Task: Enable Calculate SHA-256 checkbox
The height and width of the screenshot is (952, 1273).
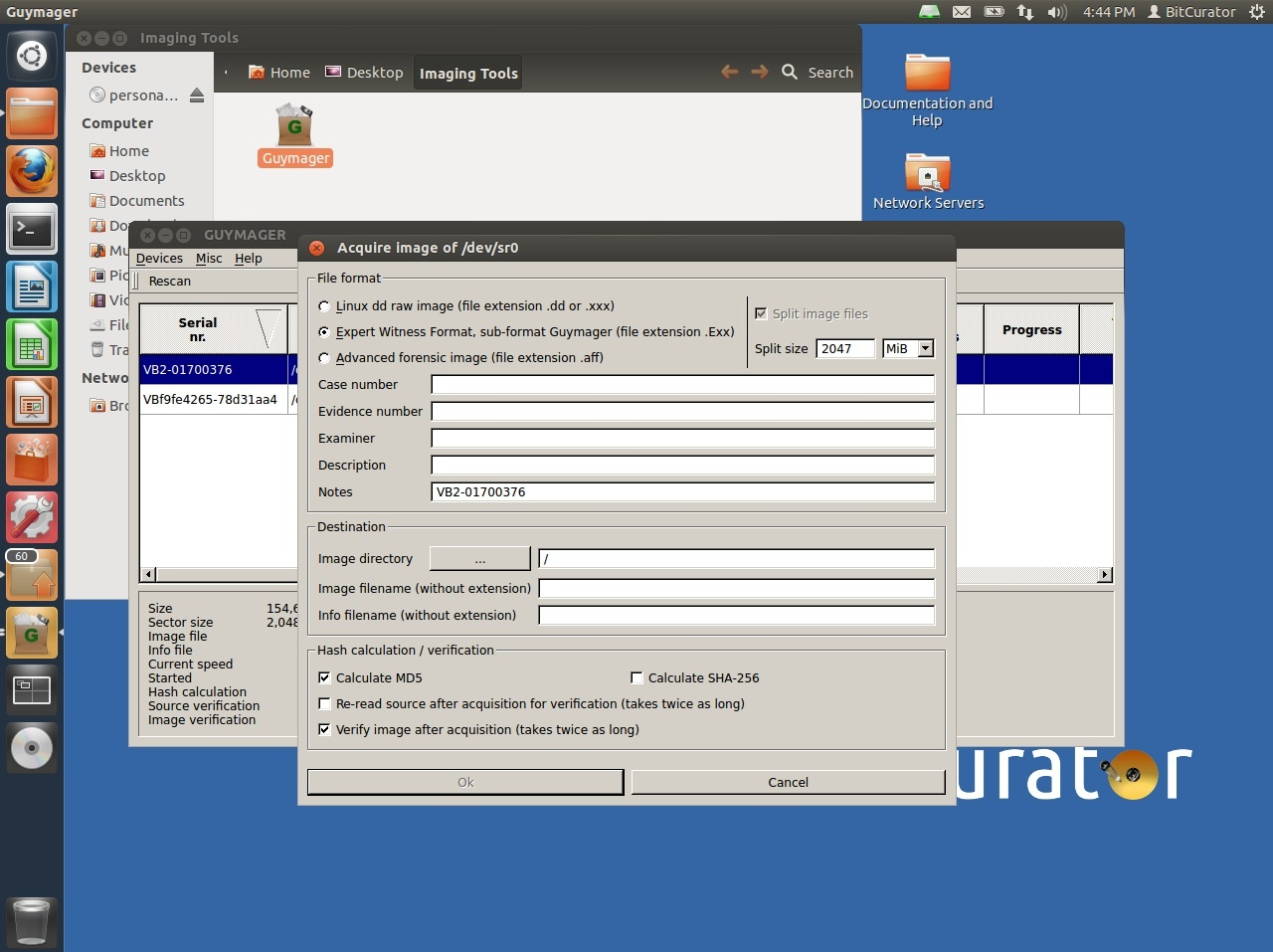Action: tap(636, 677)
